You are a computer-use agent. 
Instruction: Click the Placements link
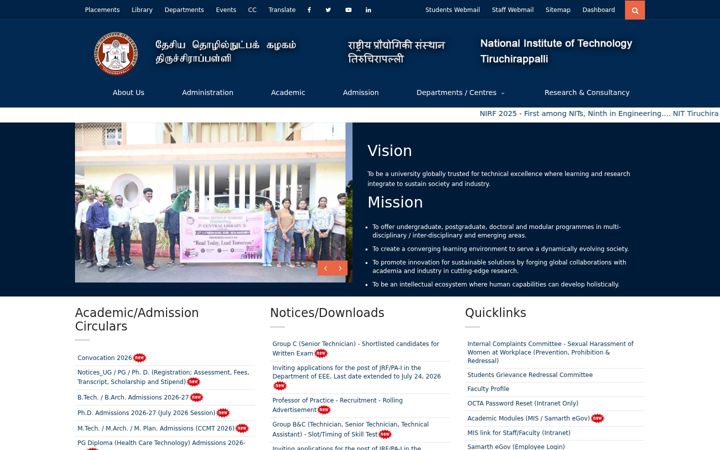click(102, 10)
